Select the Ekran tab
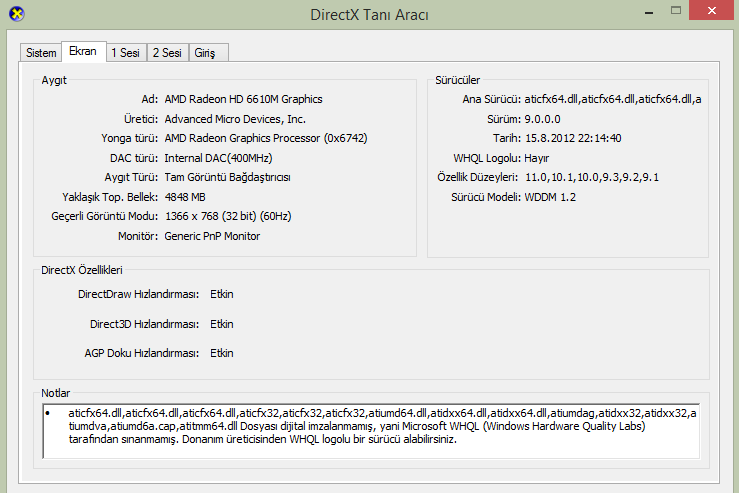 point(83,51)
